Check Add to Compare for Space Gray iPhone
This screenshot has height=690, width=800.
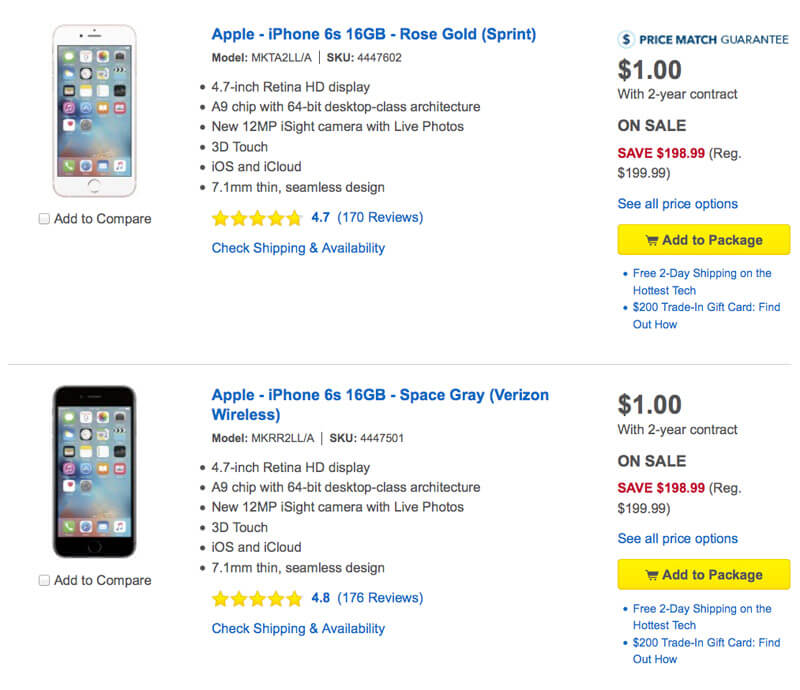(44, 580)
